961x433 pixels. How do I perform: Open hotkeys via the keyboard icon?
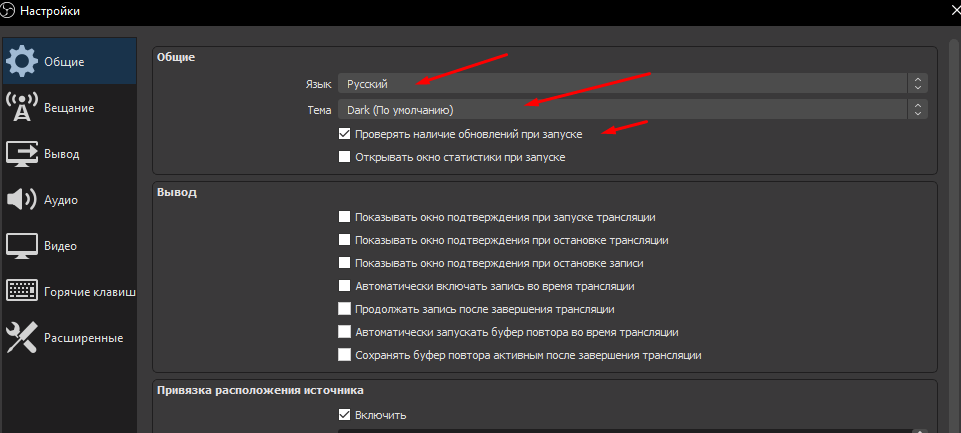(22, 291)
